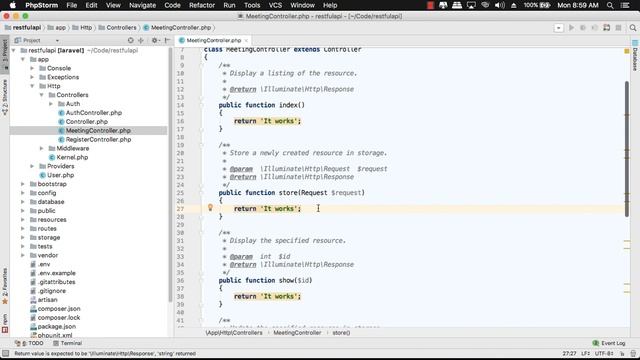Click the intention lightbulb on line 27
640x360 pixels.
(210, 208)
